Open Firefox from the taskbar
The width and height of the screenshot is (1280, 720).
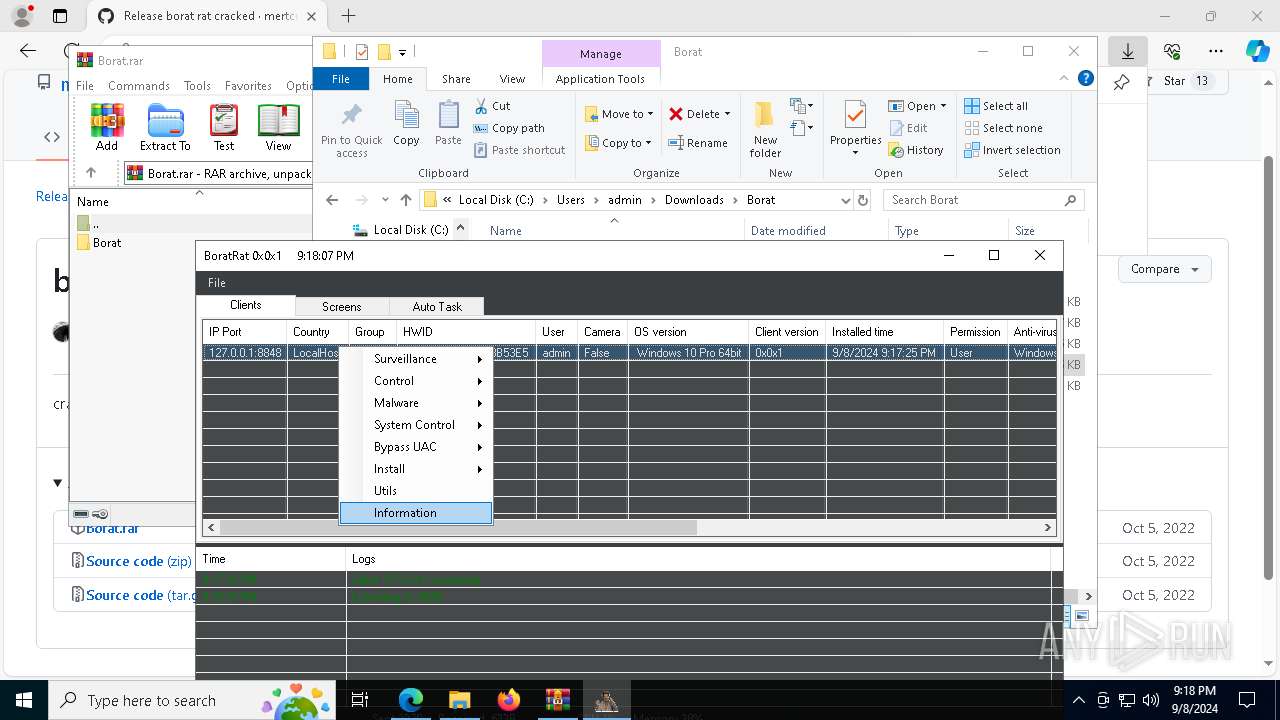coord(509,700)
